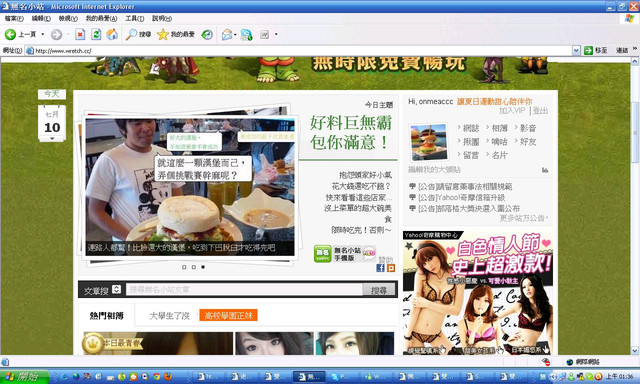Open the burger slideshow photo
640x384 pixels.
(x=190, y=187)
